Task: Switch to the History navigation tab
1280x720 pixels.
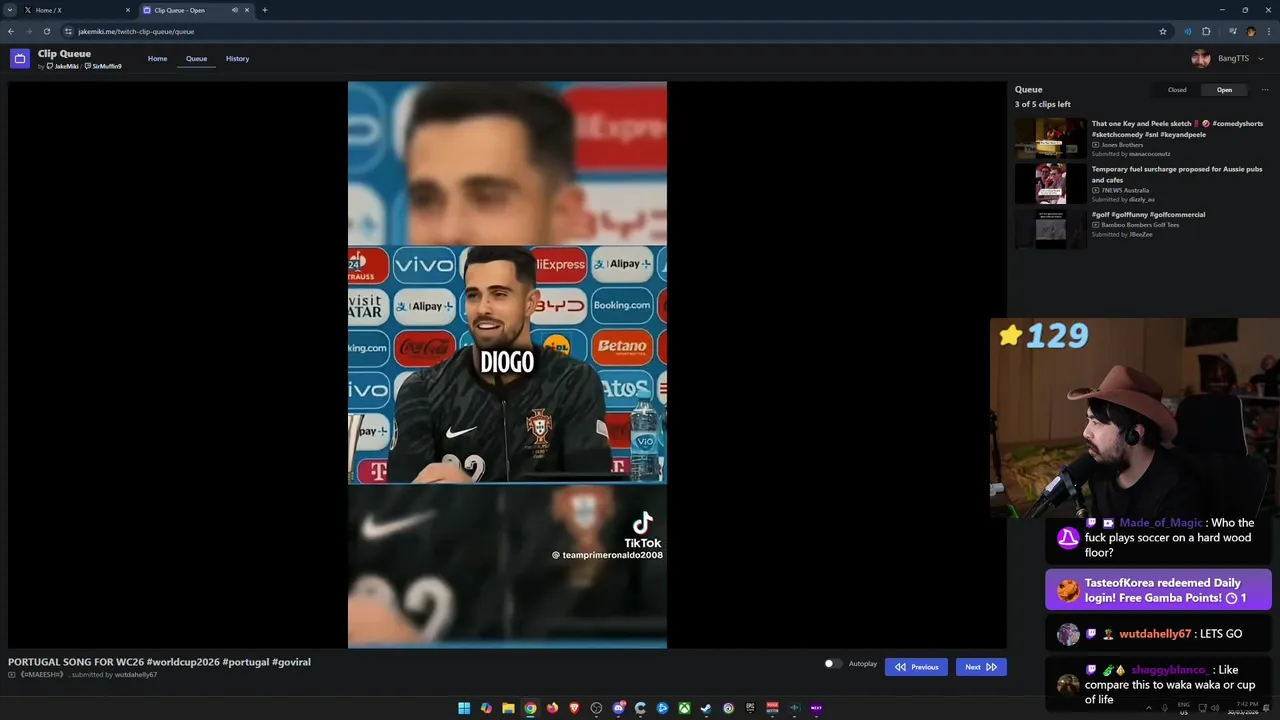Action: pos(237,59)
